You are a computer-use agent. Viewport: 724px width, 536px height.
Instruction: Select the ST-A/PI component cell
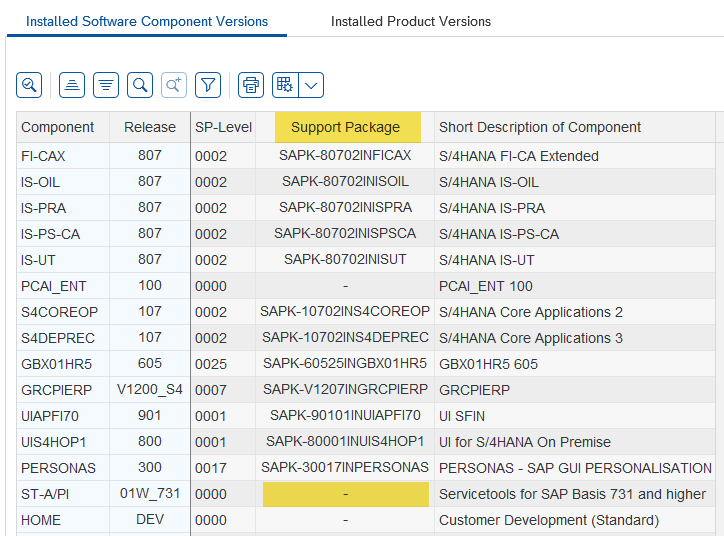pos(63,494)
